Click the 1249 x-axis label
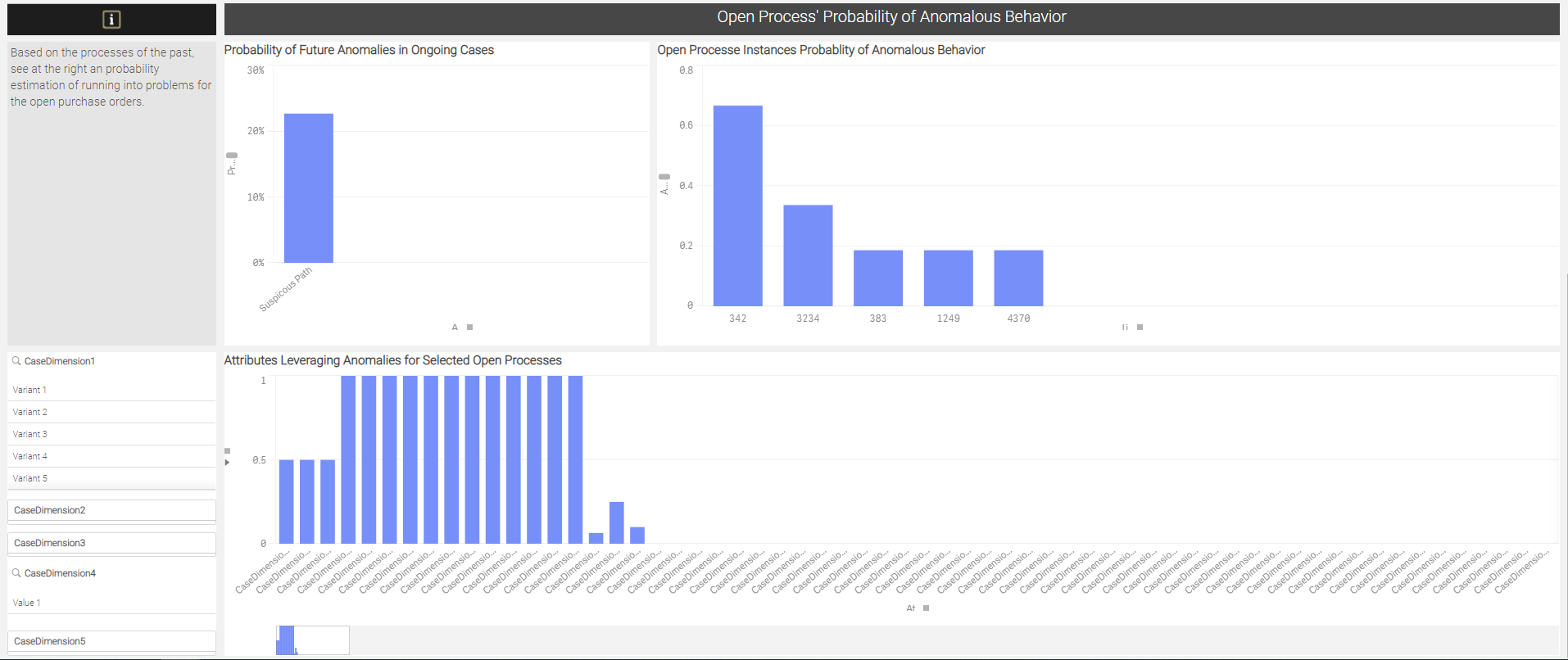The height and width of the screenshot is (660, 1568). coord(949,319)
